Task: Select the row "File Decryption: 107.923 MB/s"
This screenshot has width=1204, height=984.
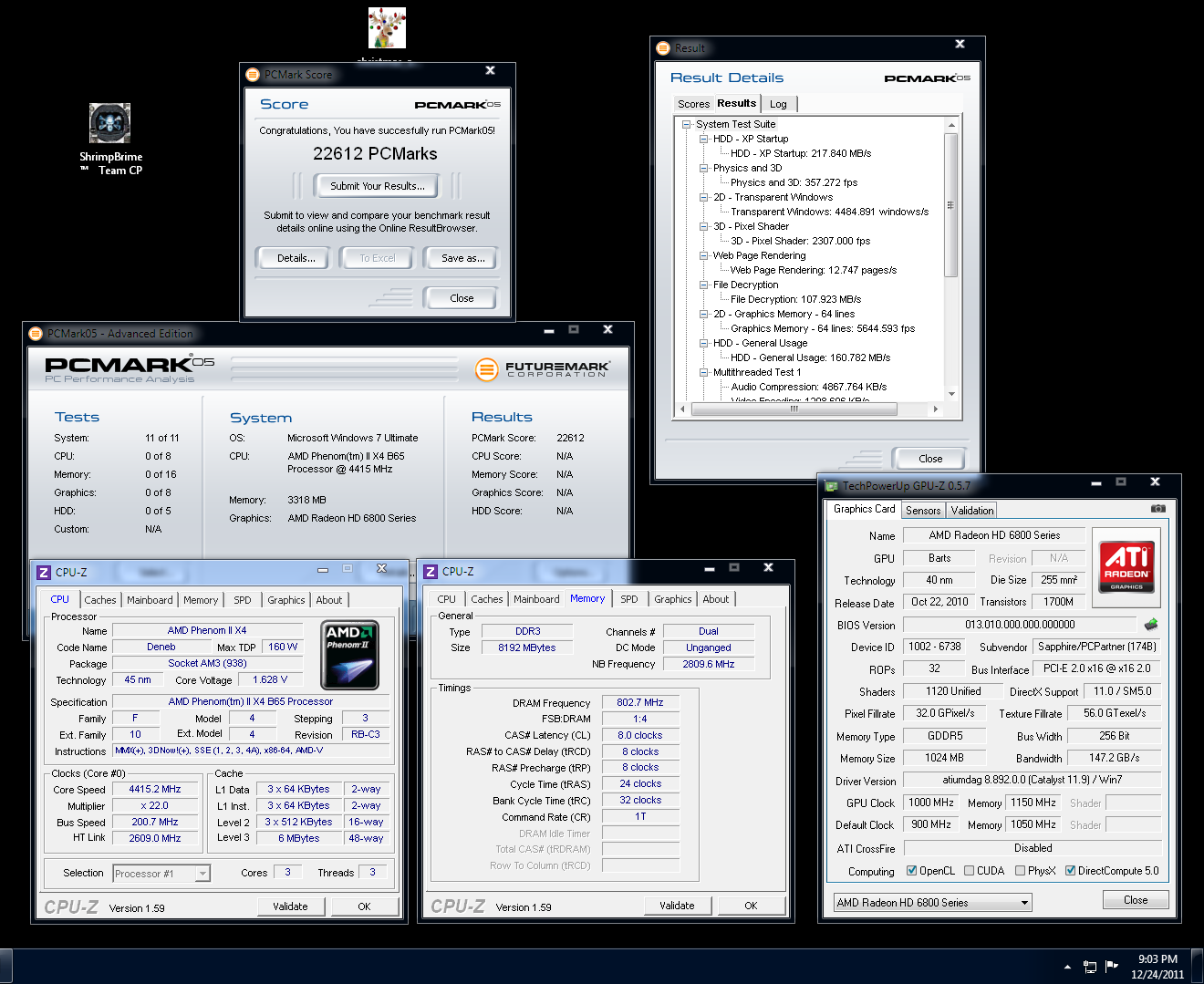Action: coord(795,299)
